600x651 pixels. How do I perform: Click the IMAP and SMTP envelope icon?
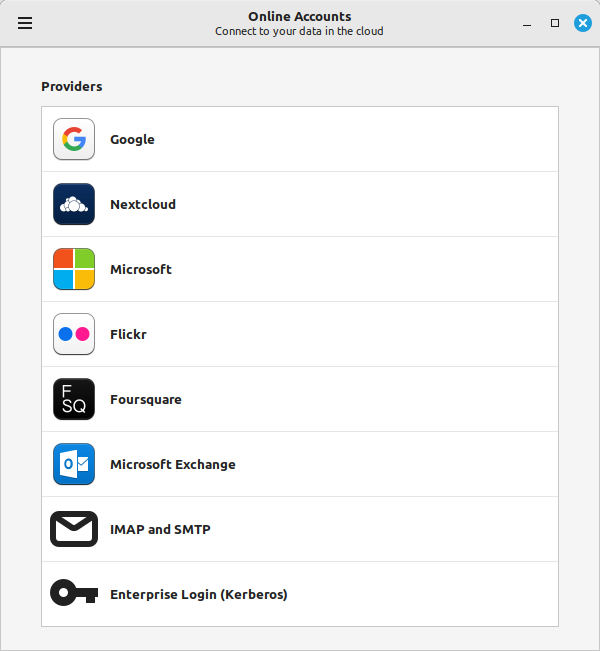pyautogui.click(x=74, y=529)
